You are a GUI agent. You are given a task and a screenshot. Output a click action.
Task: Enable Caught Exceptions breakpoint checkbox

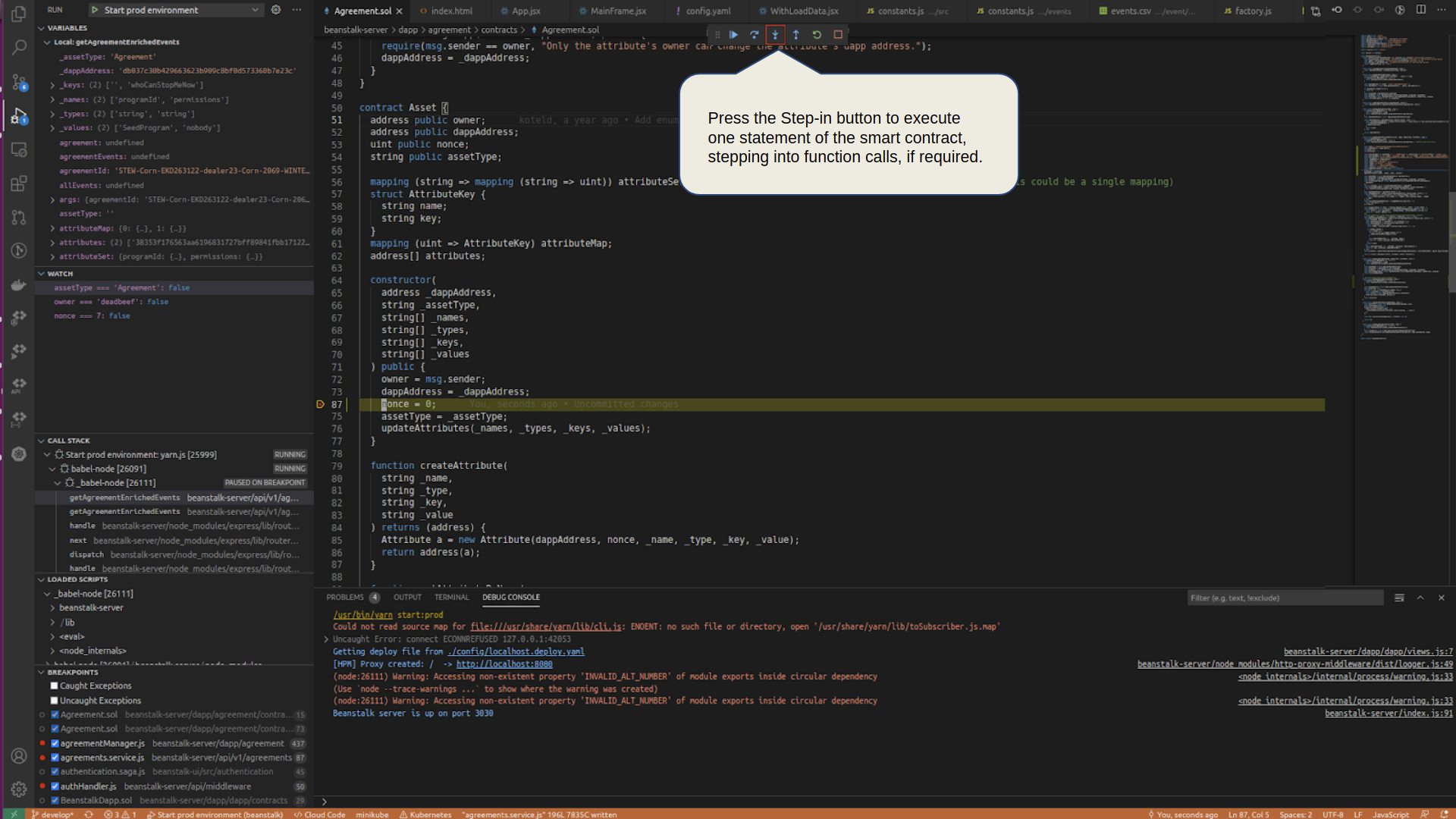pyautogui.click(x=54, y=686)
